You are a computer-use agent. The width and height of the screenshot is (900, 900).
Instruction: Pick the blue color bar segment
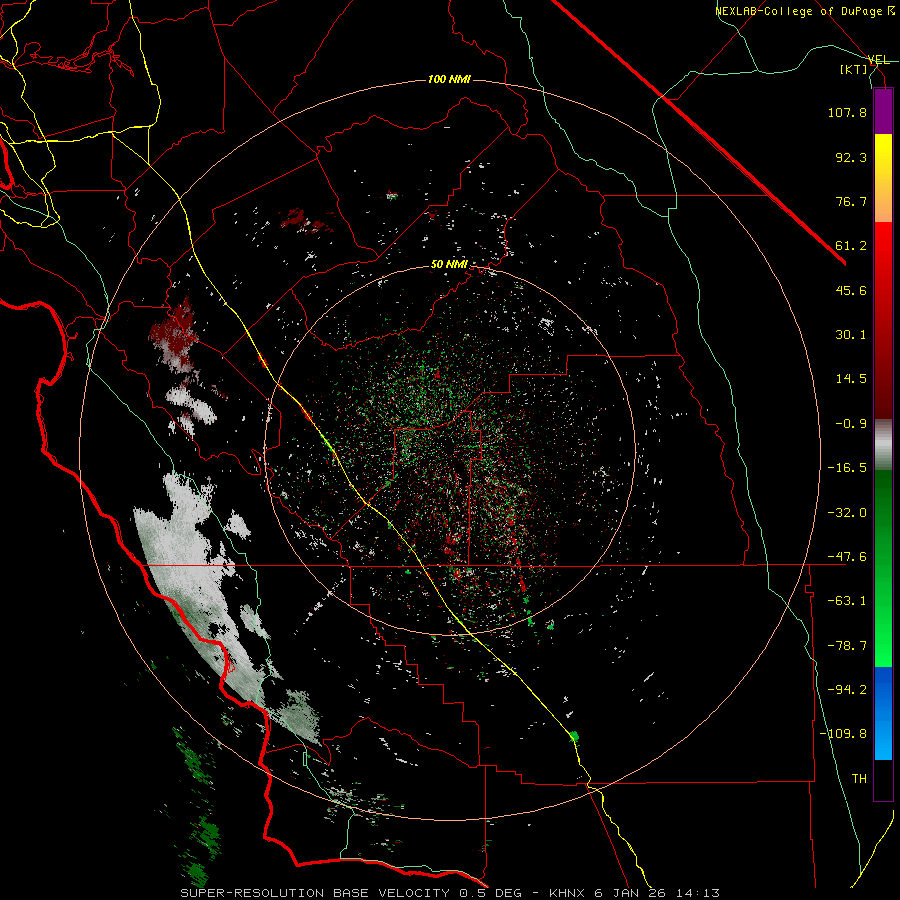(883, 713)
